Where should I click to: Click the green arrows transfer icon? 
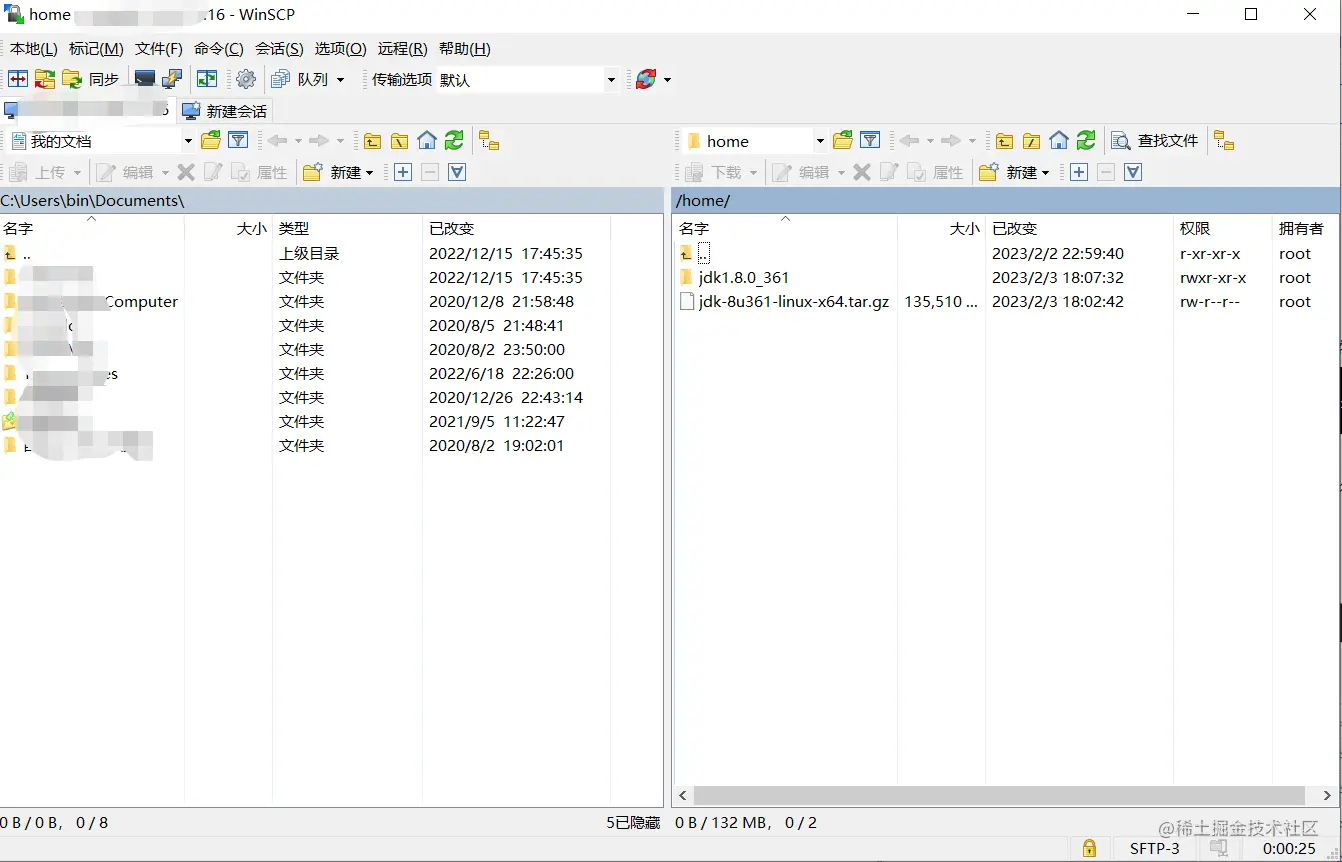pos(207,79)
